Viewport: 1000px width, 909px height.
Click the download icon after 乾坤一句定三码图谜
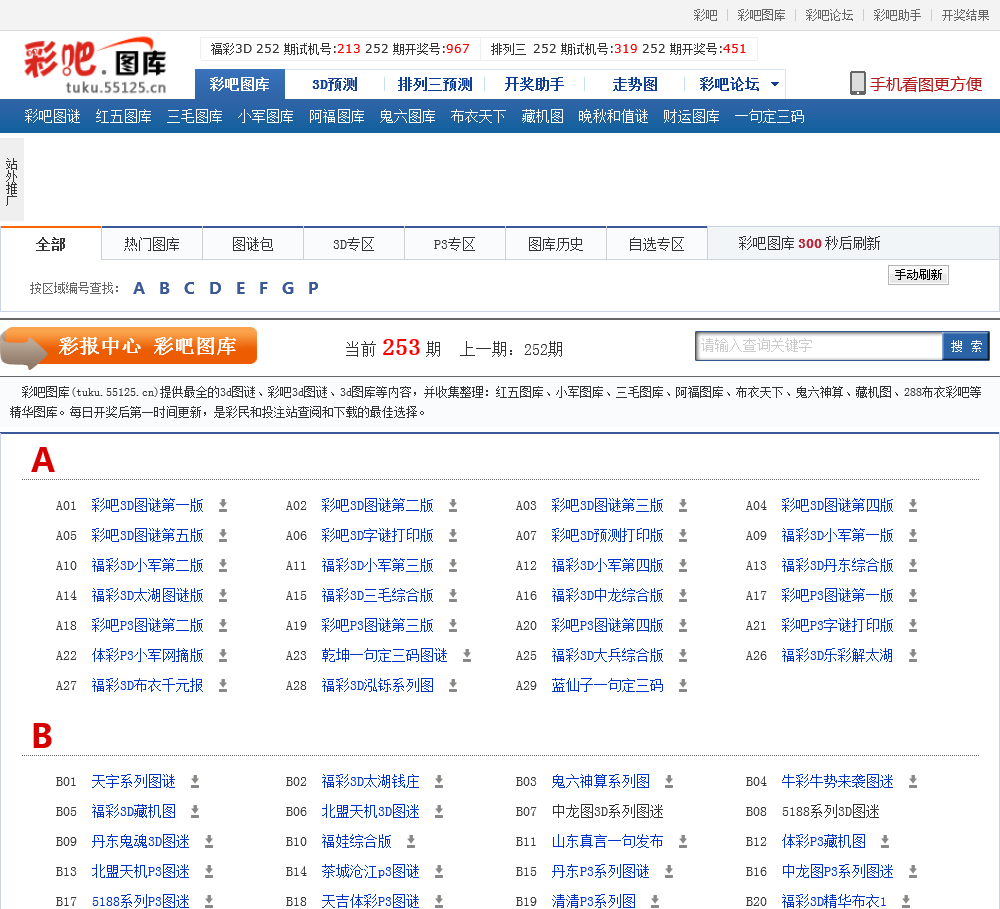coord(467,656)
